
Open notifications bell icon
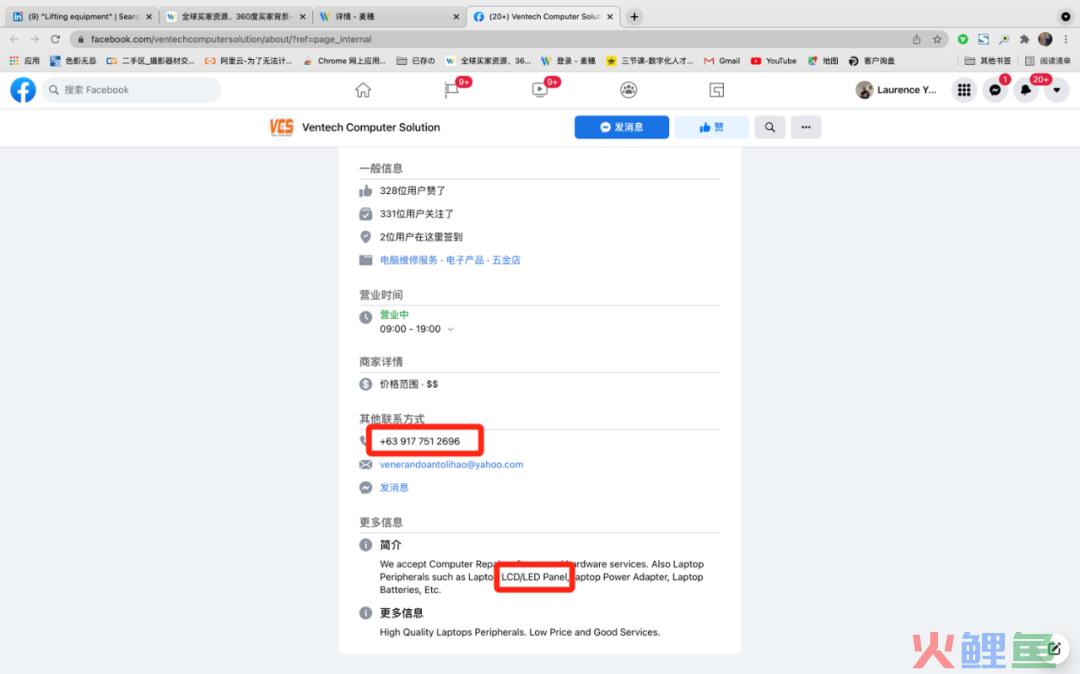[1026, 89]
